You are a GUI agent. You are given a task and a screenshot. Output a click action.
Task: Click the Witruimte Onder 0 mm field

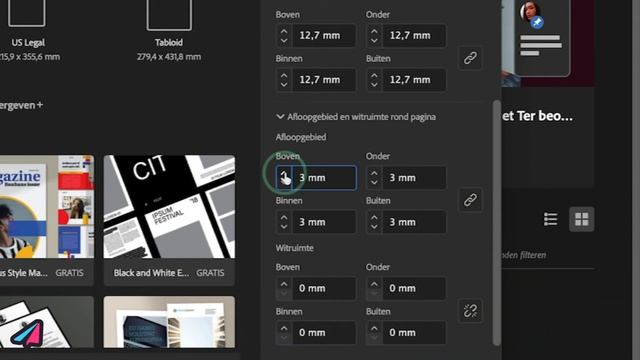[x=414, y=288]
